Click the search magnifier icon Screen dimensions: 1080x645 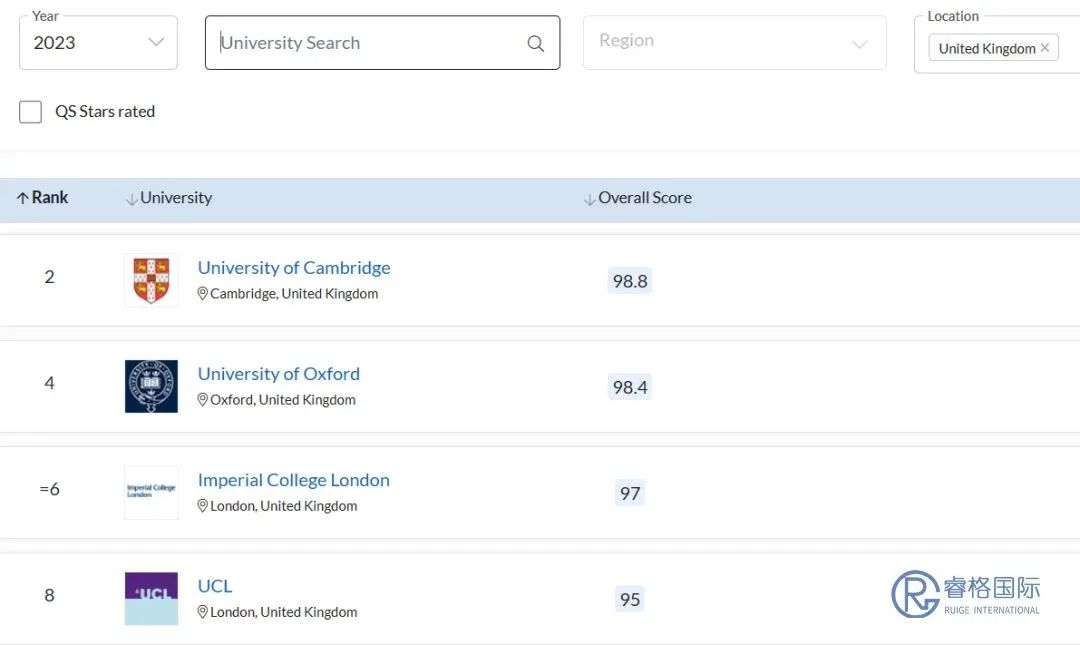click(x=535, y=43)
